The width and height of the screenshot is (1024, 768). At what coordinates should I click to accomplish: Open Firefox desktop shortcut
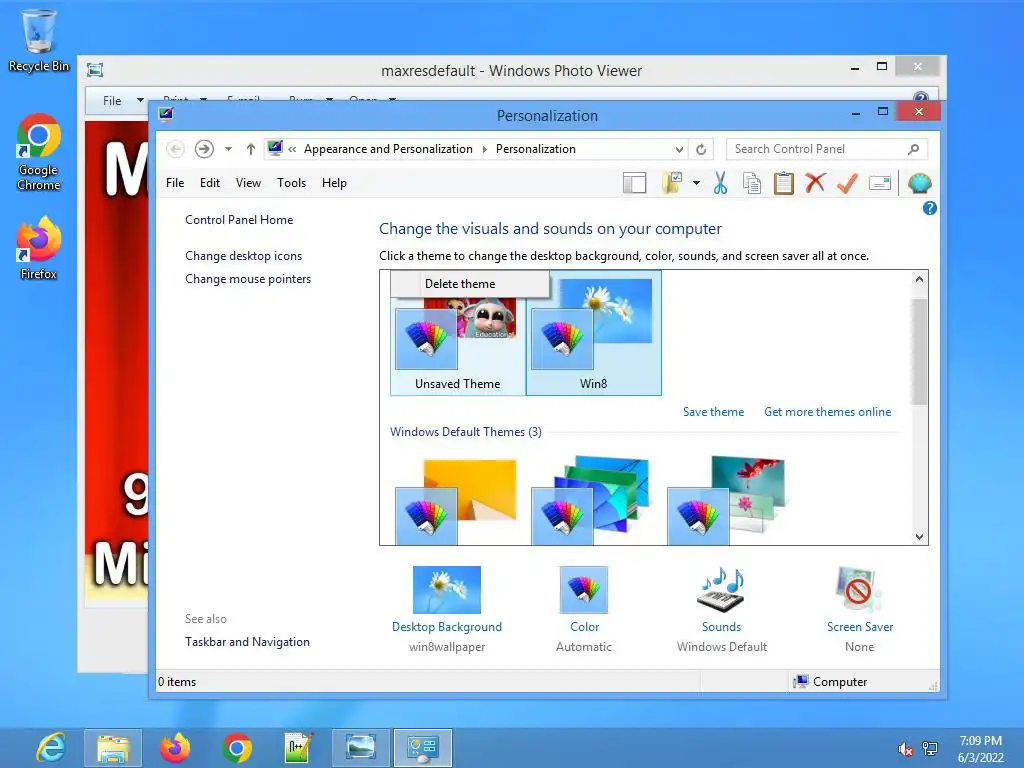click(x=39, y=249)
